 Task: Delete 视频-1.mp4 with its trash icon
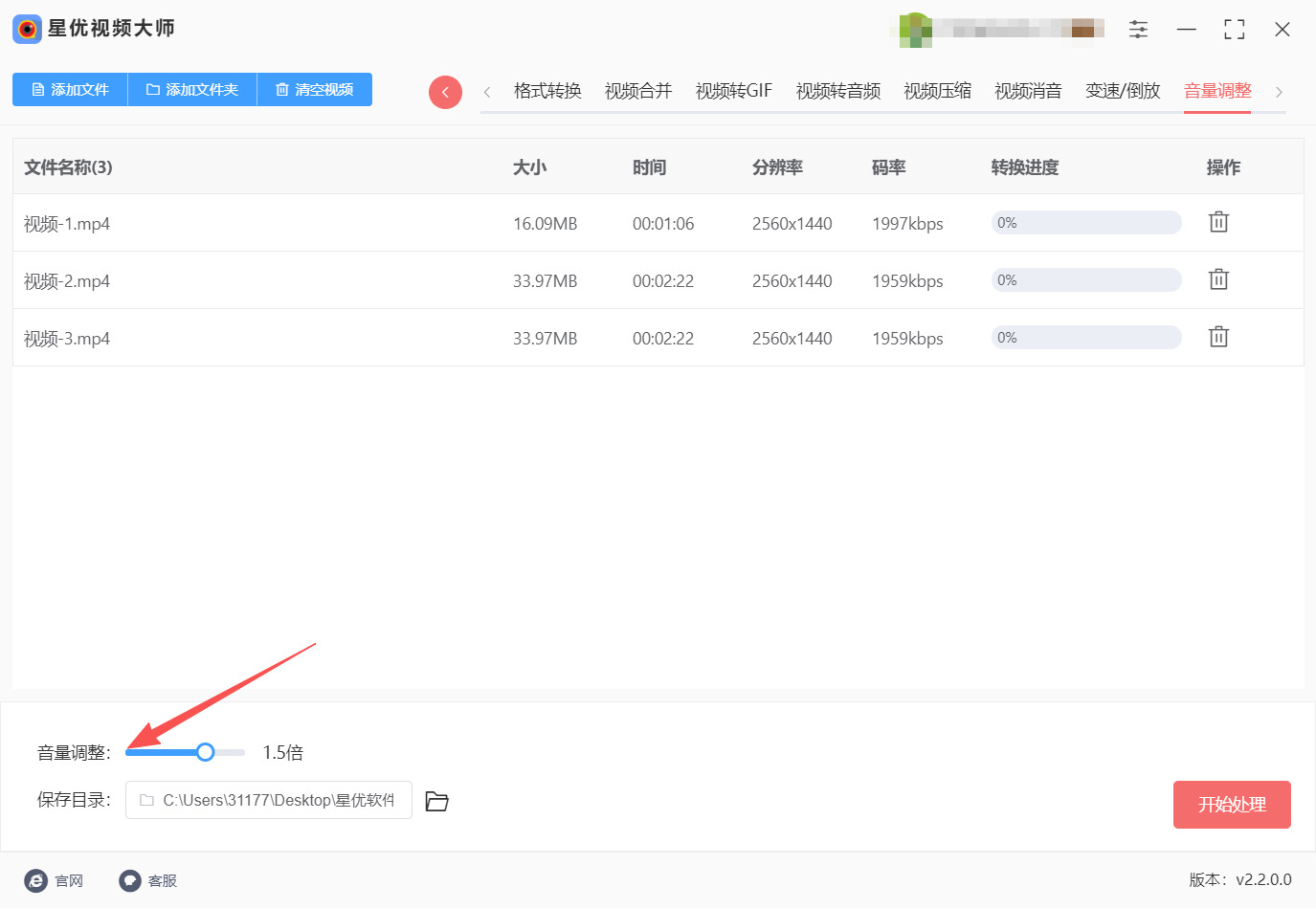[1218, 222]
